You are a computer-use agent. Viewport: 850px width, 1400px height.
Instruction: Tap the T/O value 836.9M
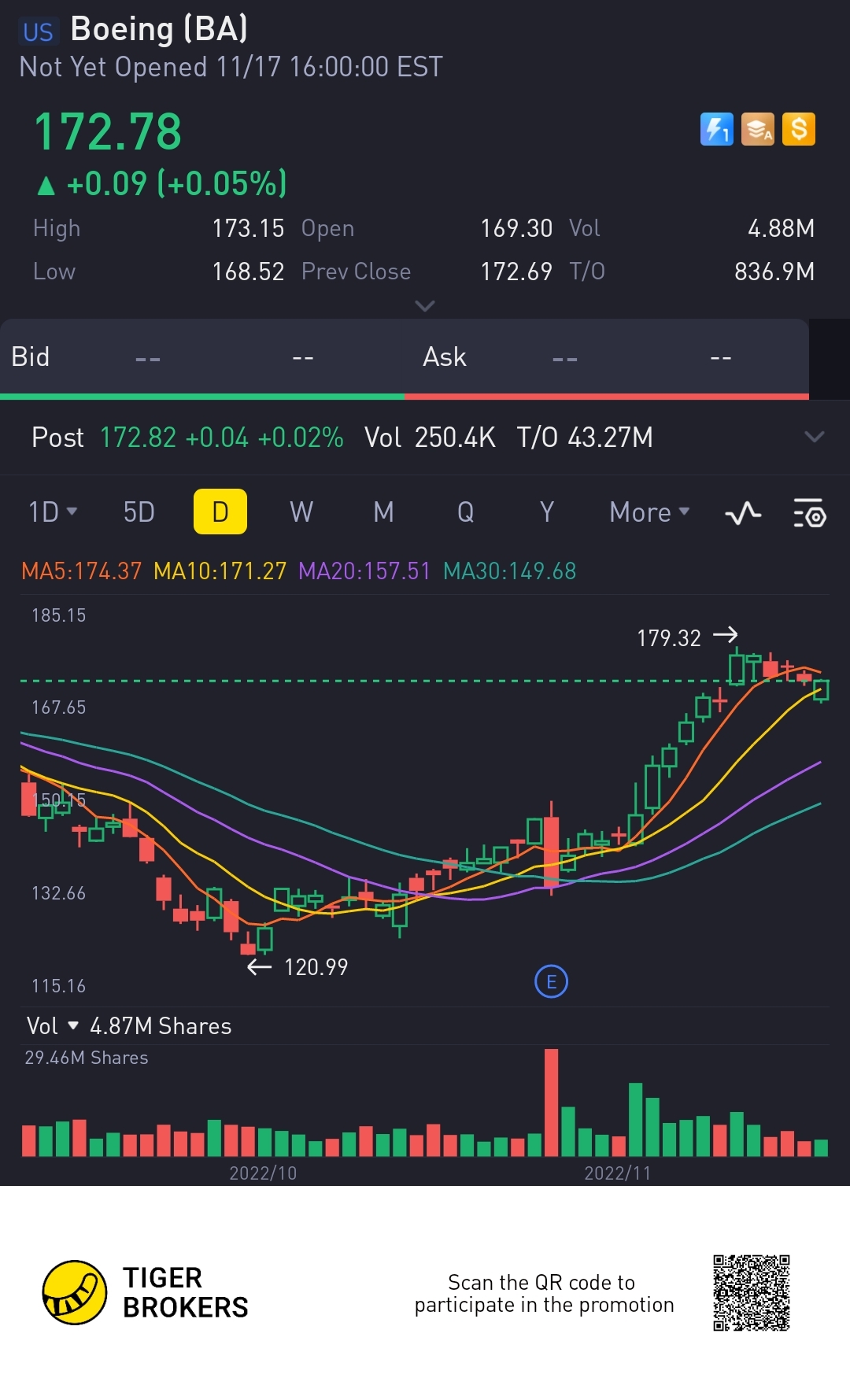coord(774,272)
